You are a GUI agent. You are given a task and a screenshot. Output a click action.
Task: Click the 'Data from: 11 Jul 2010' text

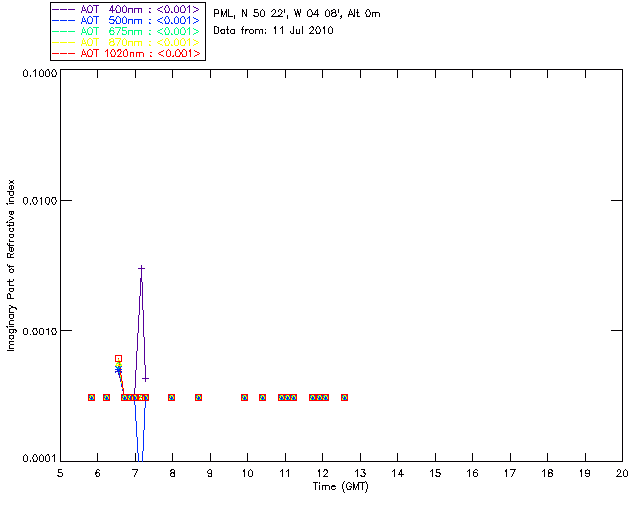(273, 31)
